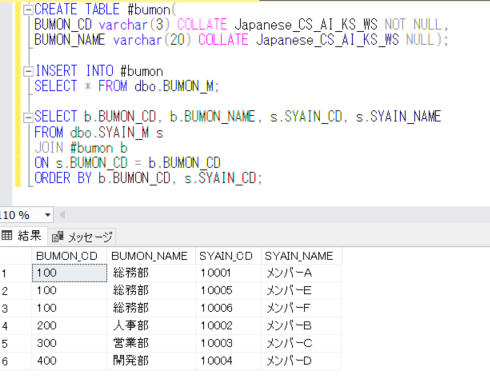Select result row number 4
Viewport: 490px width, 376px height.
(x=16, y=326)
